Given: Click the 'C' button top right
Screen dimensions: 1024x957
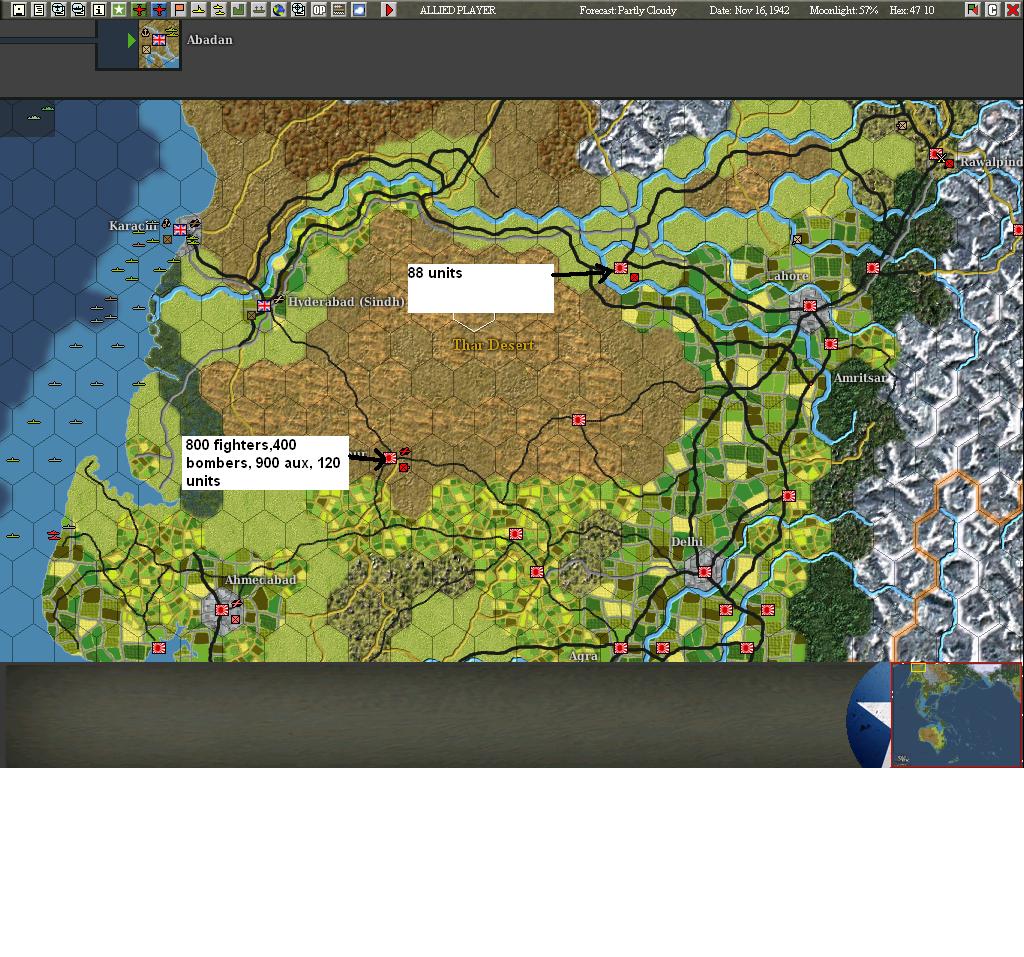Looking at the screenshot, I should (x=992, y=10).
